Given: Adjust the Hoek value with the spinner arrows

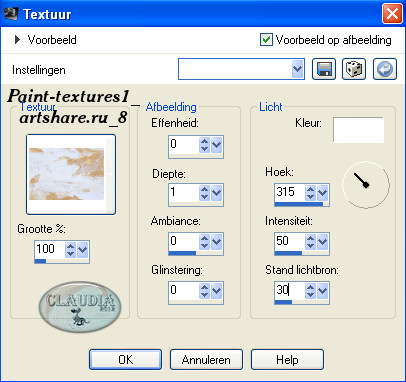Looking at the screenshot, I should tap(310, 193).
